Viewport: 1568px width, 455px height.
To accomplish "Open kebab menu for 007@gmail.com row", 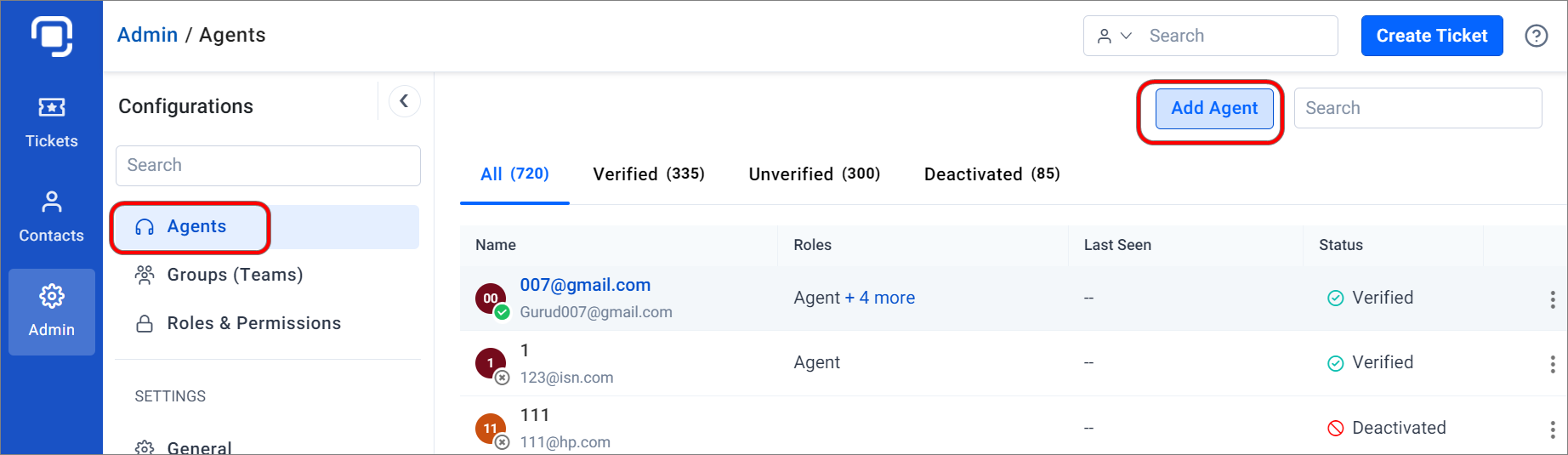I will coord(1553,299).
